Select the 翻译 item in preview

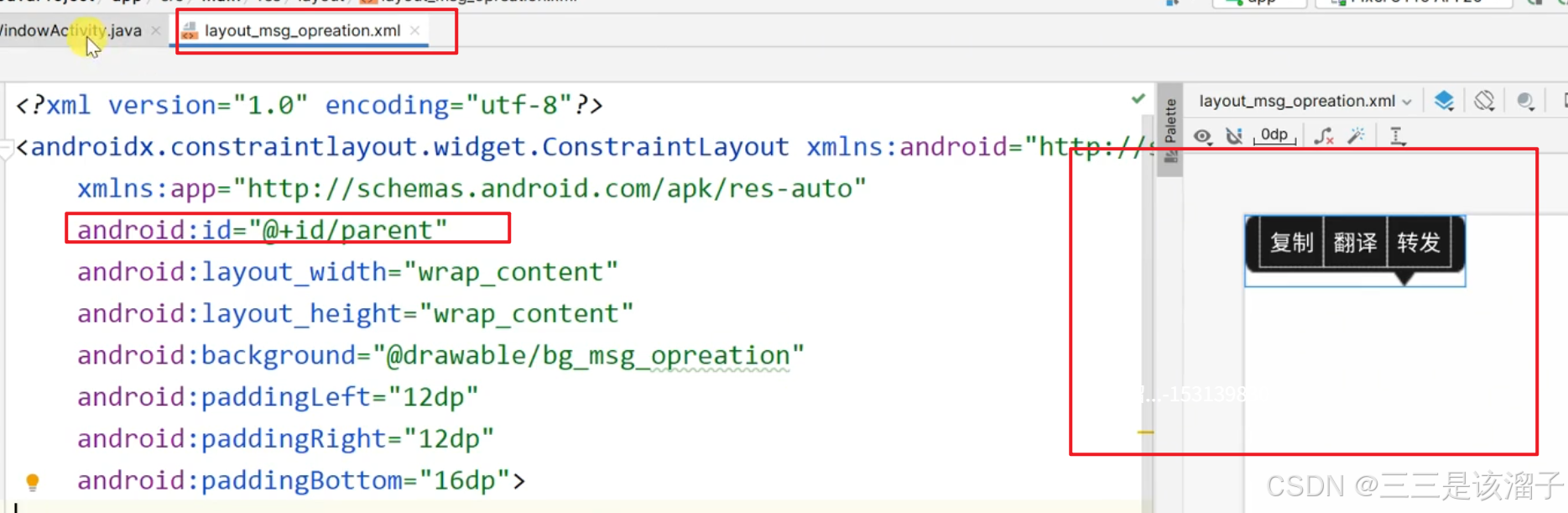click(1356, 243)
